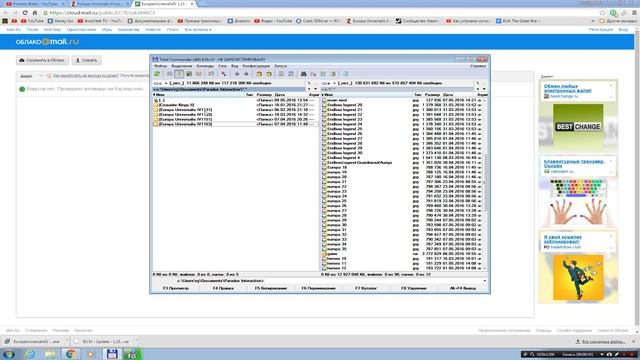Image resolution: width=640 pixels, height=360 pixels.
Task: Click the green Reread source icon in Total Commander
Action: click(157, 74)
